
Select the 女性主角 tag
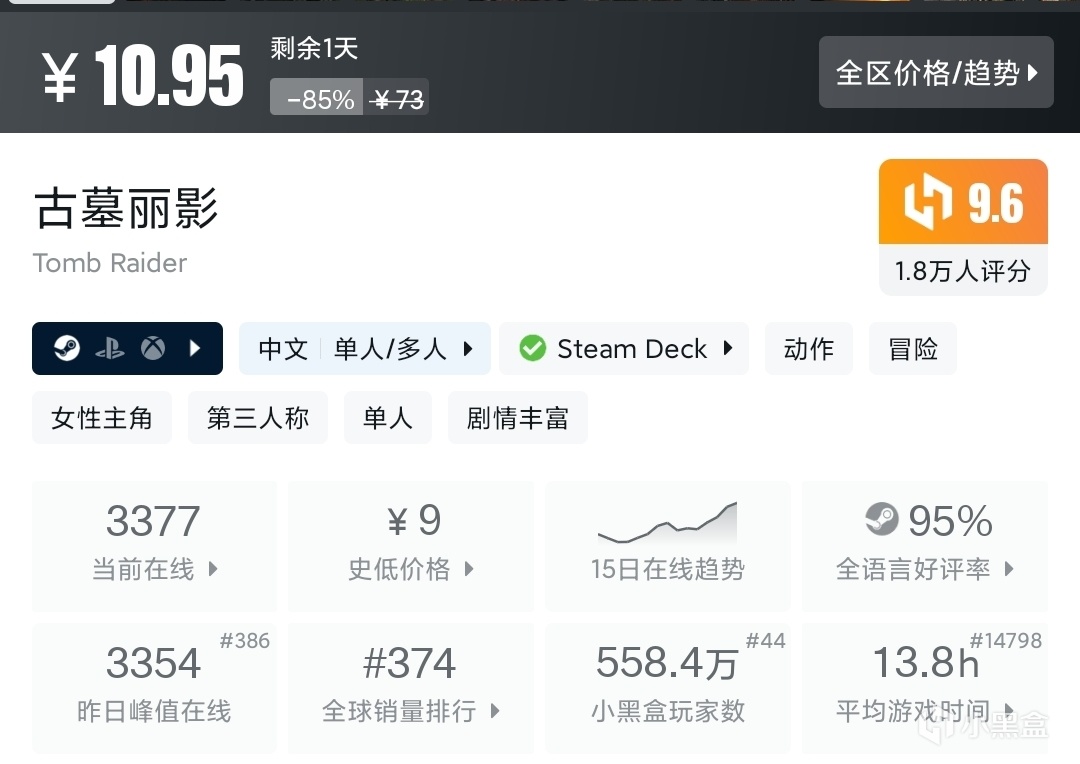(102, 417)
